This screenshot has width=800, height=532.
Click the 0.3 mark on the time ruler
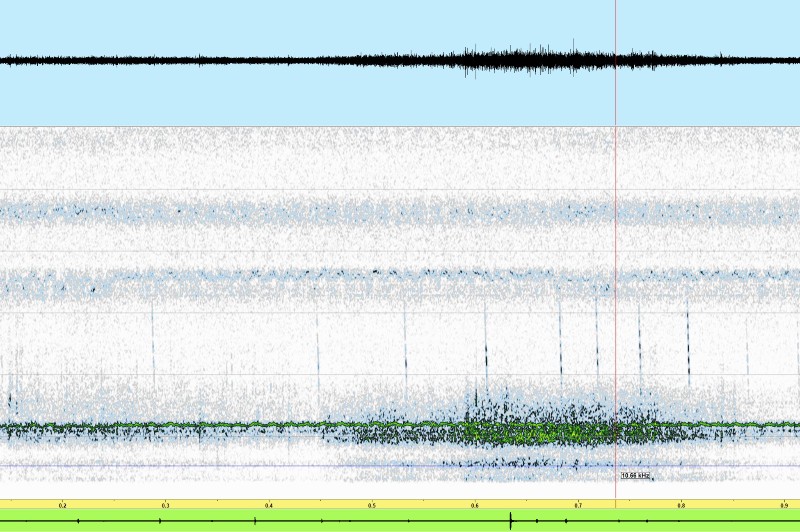click(x=166, y=506)
